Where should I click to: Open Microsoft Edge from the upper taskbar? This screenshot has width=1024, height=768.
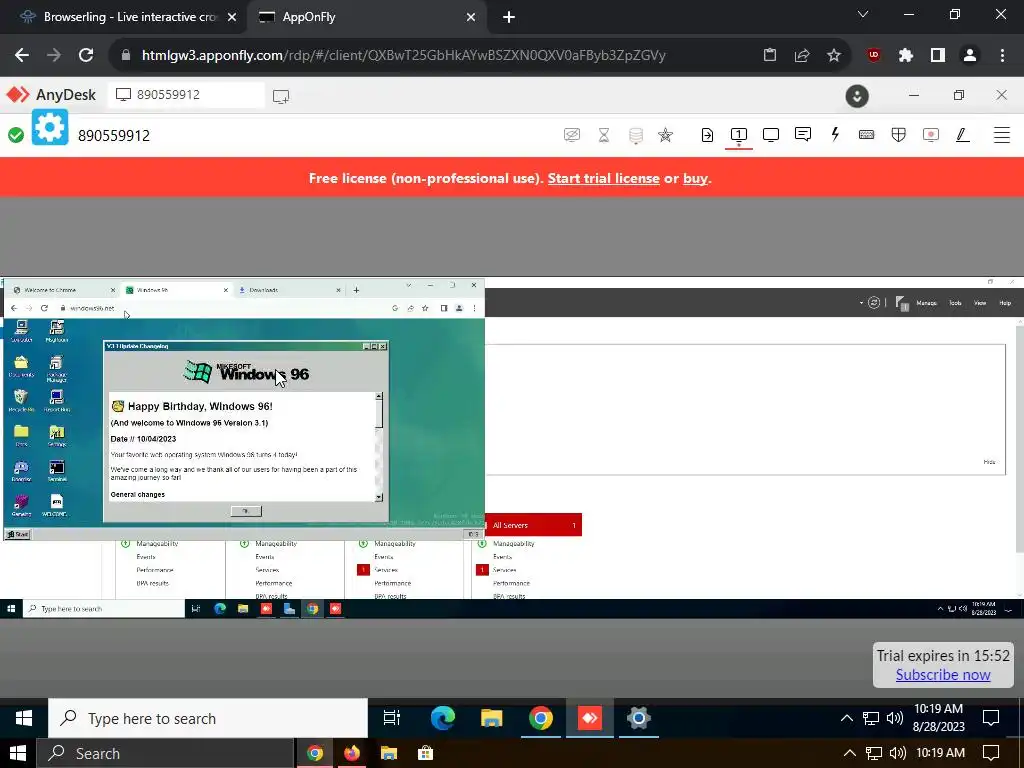(x=443, y=718)
